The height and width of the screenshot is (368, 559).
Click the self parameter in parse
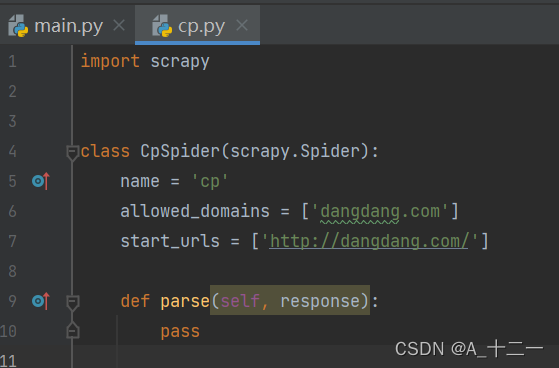(240, 301)
